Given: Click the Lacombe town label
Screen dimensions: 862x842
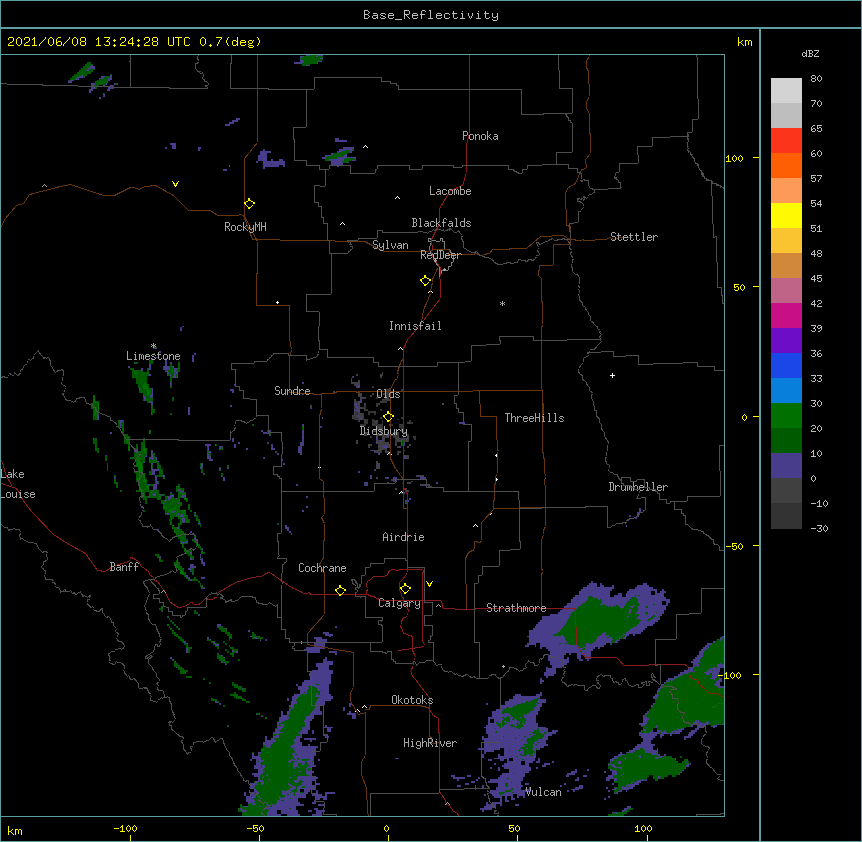Looking at the screenshot, I should pos(450,191).
